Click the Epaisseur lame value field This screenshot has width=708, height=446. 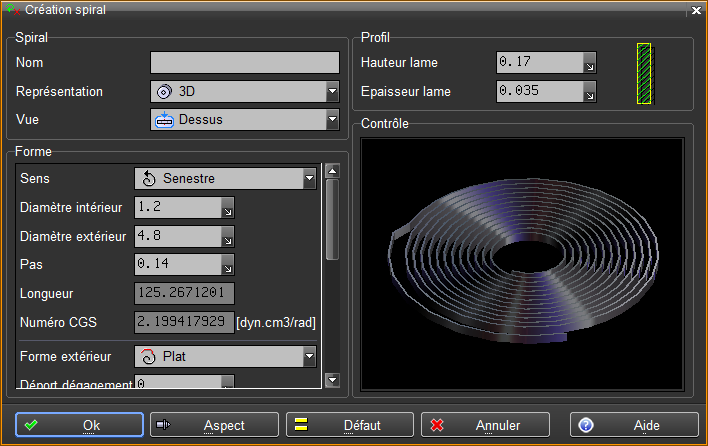pos(540,91)
